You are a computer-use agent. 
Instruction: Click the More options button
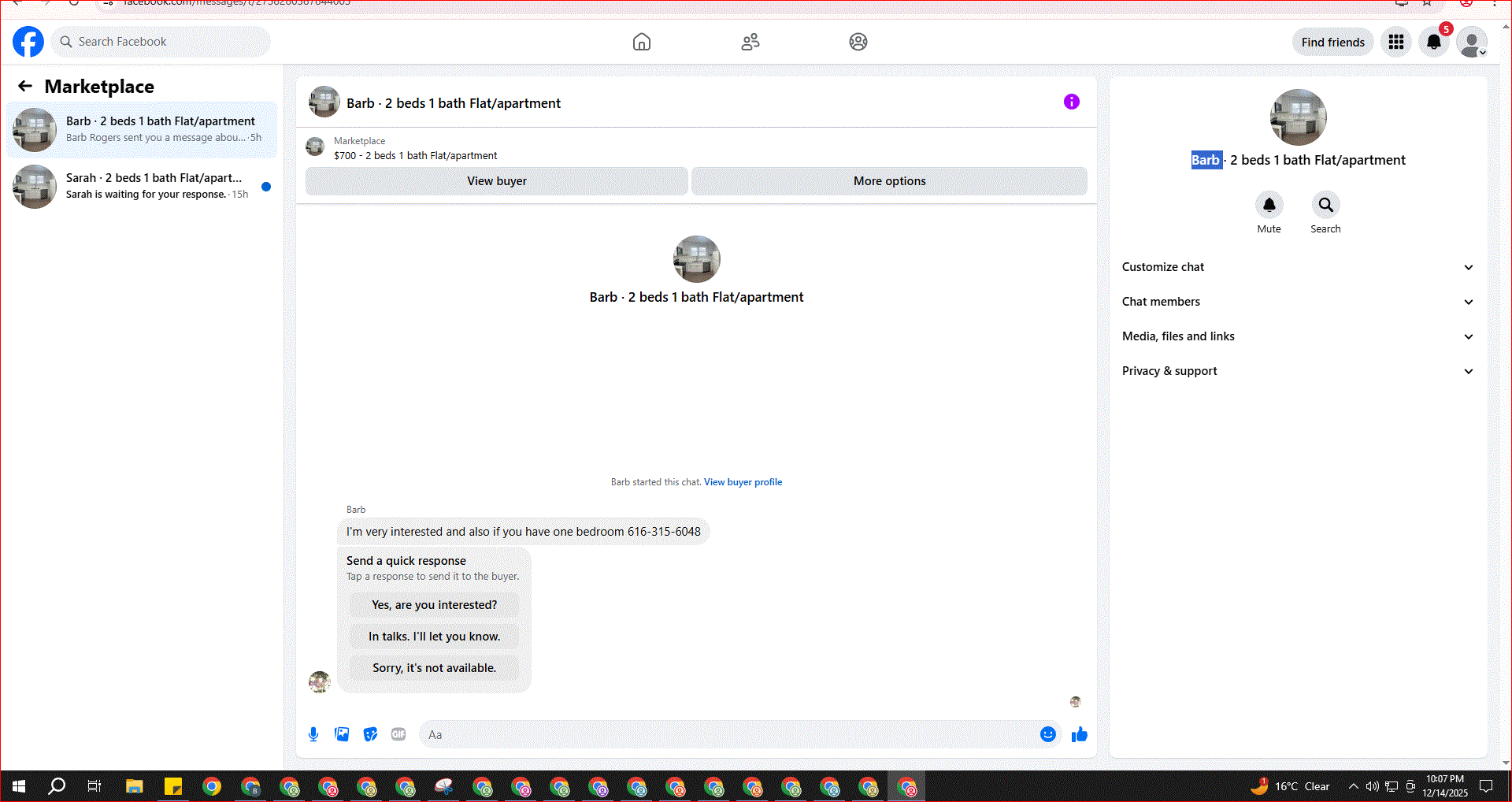pos(890,181)
